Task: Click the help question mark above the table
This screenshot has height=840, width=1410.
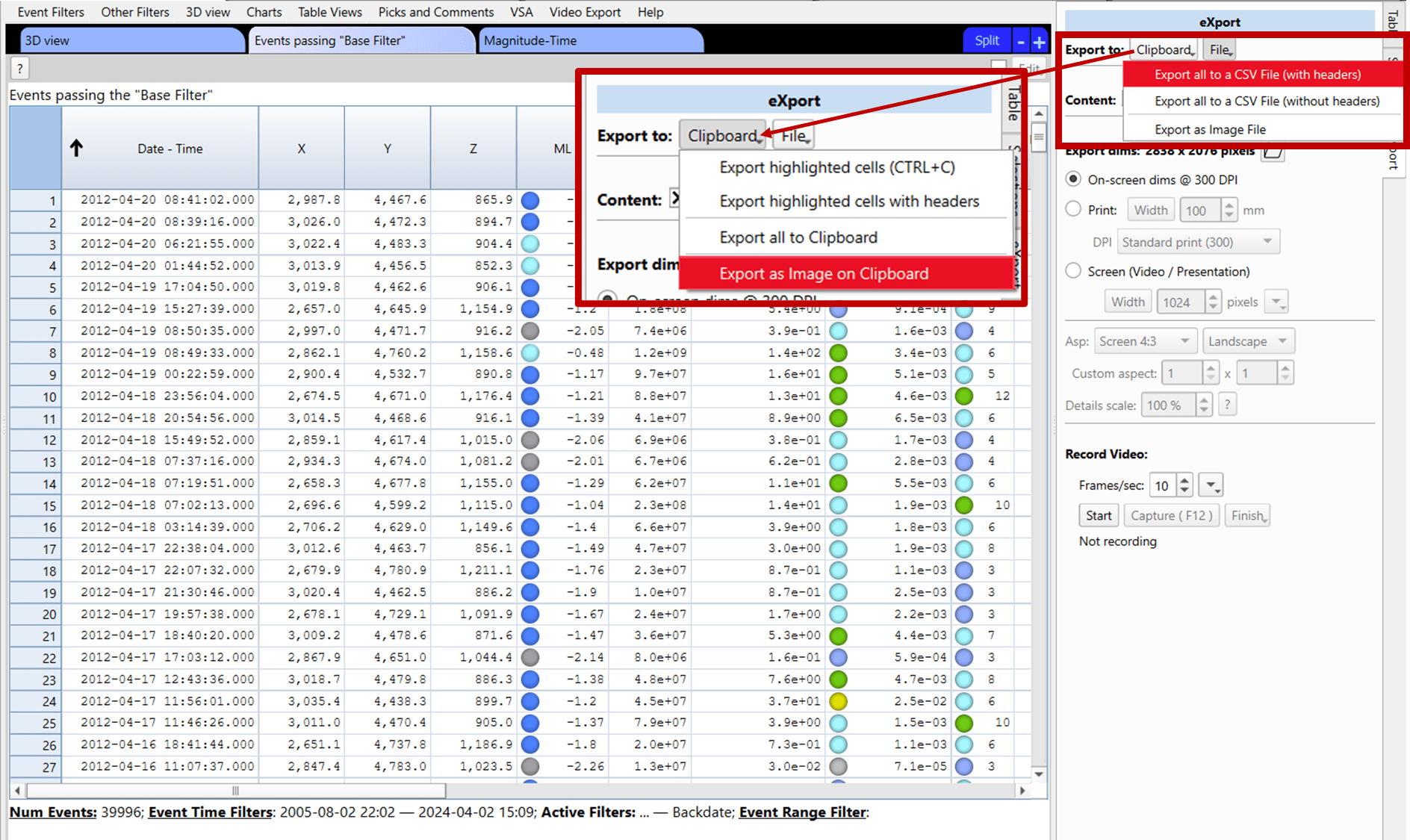Action: click(19, 68)
